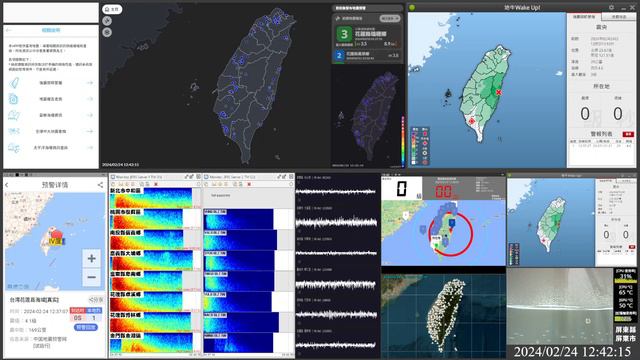Click the large 0 intensity digit display
Viewport: 640px width, 360px height.
click(402, 189)
